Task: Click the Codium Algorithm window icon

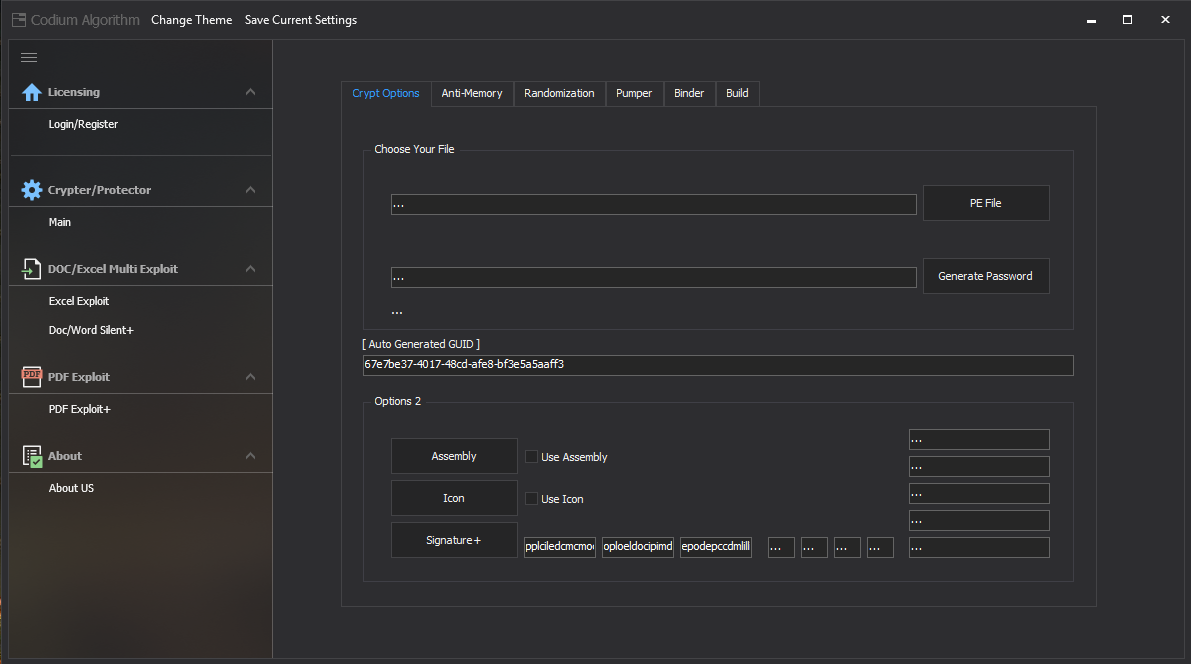Action: (x=19, y=20)
